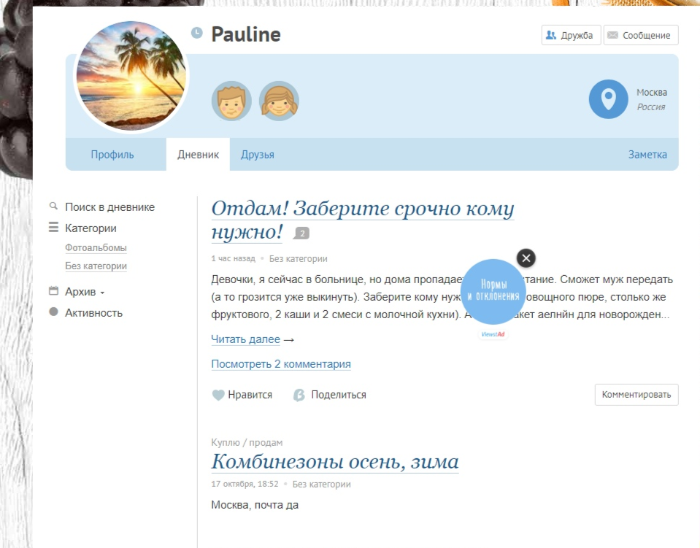Image resolution: width=700 pixels, height=548 pixels.
Task: Click the Комментировать button
Action: coord(636,395)
